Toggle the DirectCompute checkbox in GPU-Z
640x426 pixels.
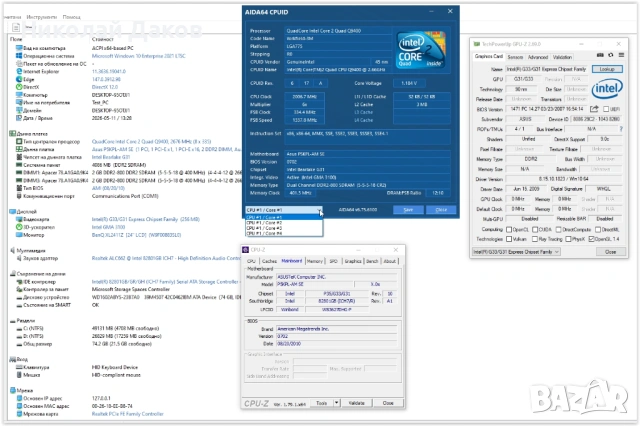558,230
